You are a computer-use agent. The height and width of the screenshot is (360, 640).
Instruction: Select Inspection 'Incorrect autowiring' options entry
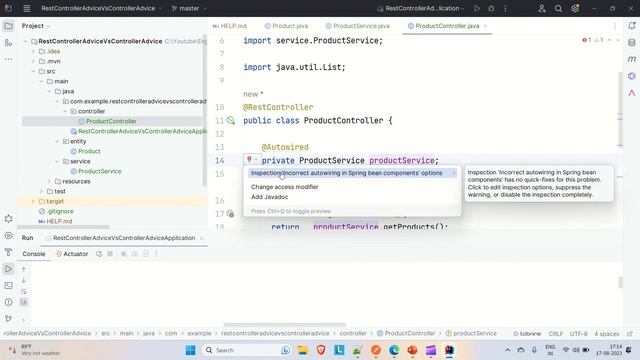[351, 173]
